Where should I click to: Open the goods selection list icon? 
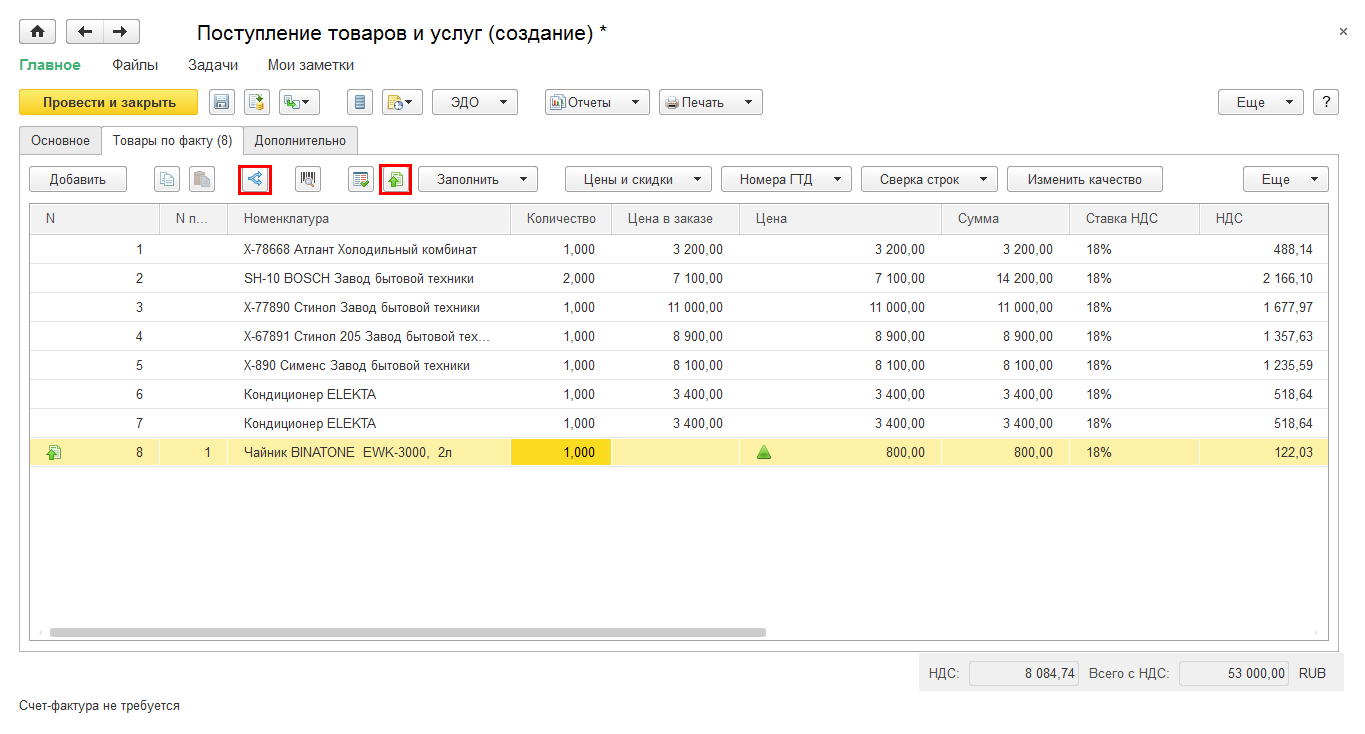(x=361, y=180)
